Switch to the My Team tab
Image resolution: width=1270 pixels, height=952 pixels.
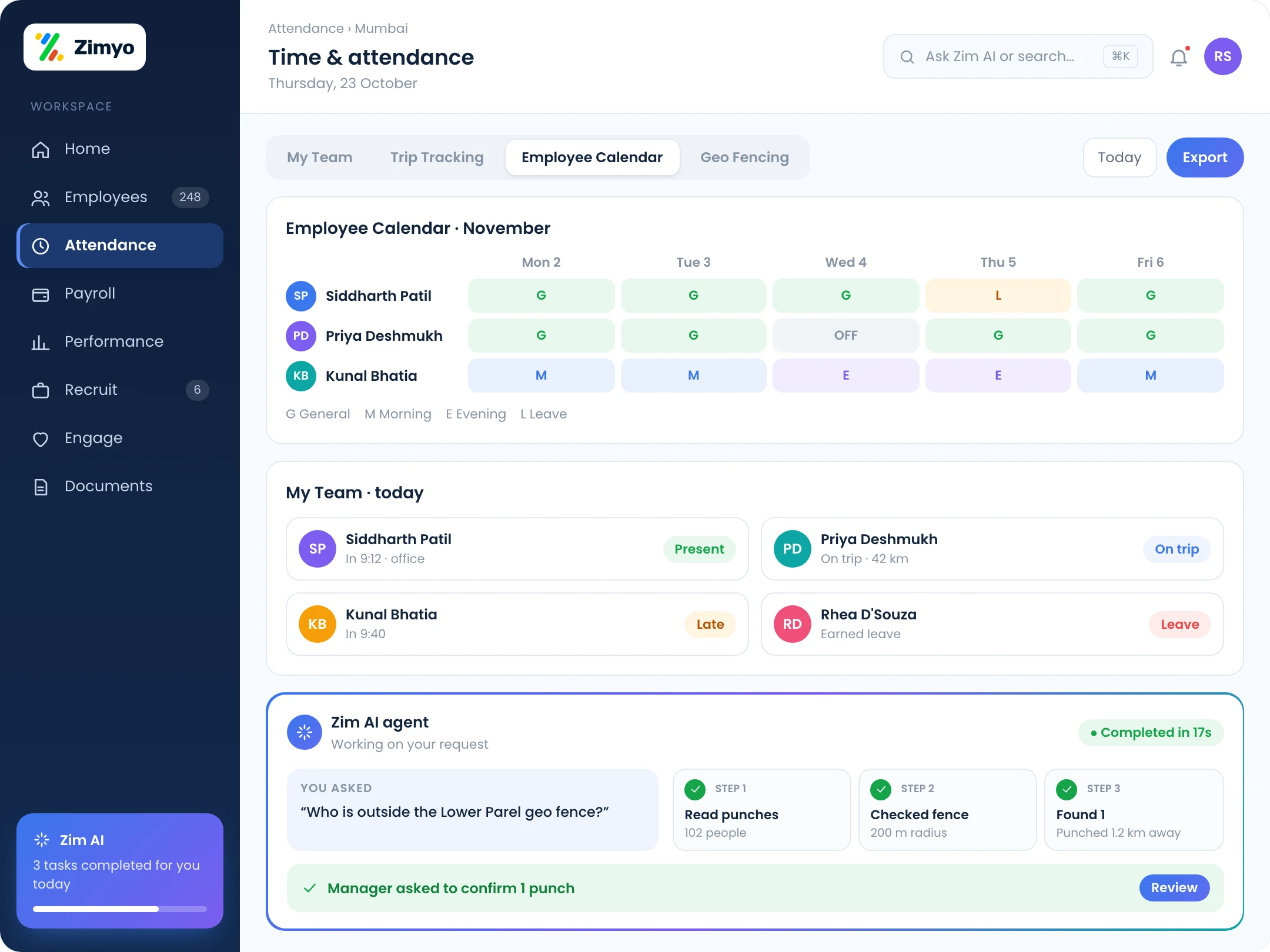320,157
